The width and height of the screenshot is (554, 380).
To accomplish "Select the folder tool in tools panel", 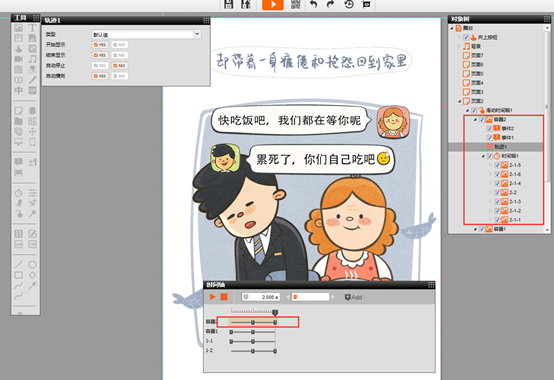I will [18, 121].
